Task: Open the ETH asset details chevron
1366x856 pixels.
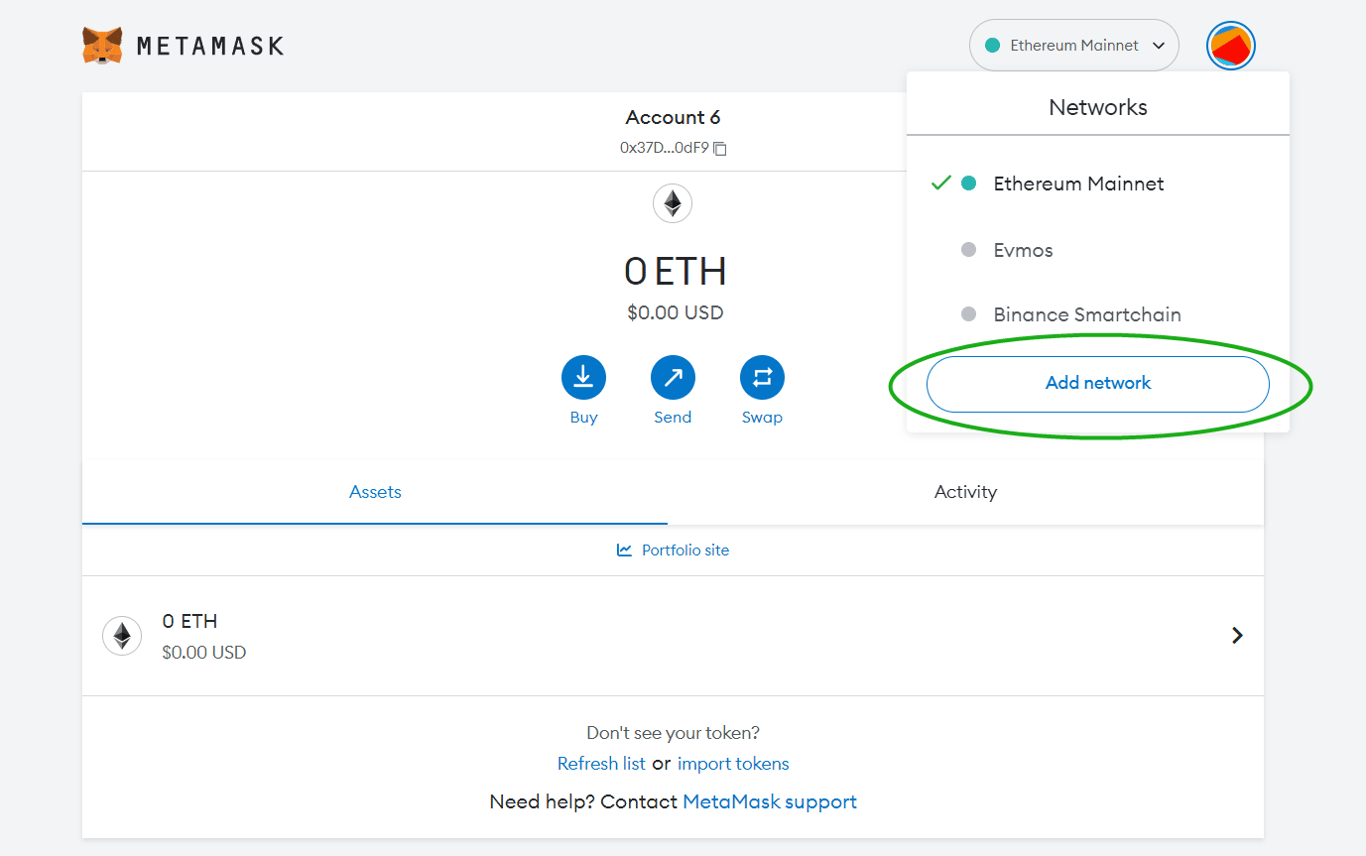Action: tap(1237, 635)
